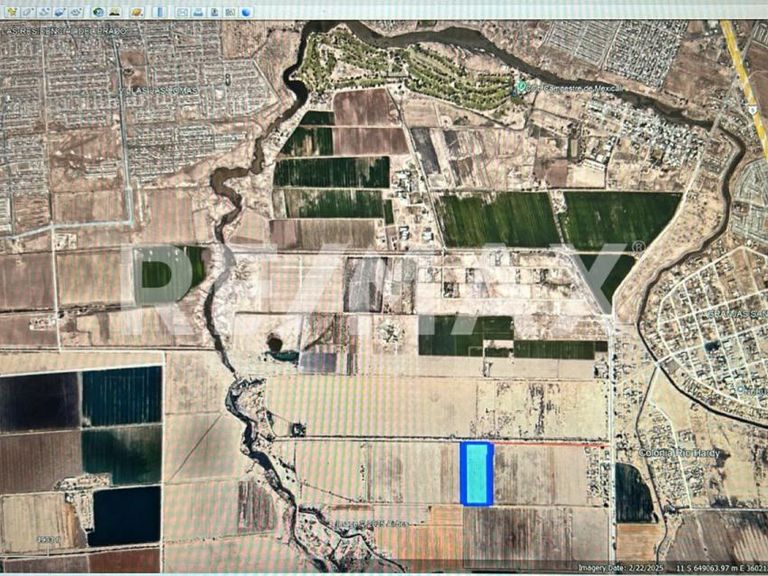This screenshot has height=576, width=768.
Task: Toggle the sunlight across landscape icon
Action: click(x=115, y=12)
